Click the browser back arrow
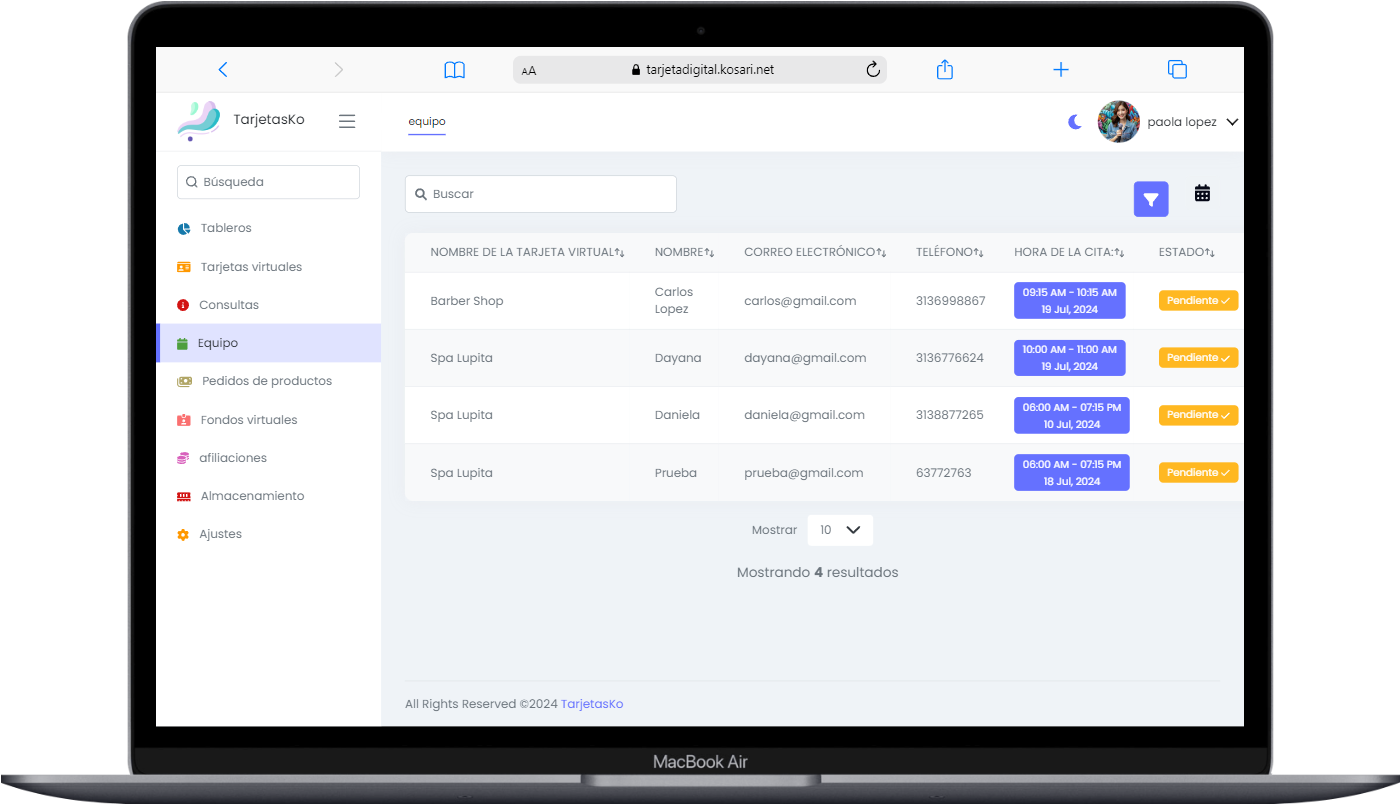Screen dimensions: 1400x804 223,70
